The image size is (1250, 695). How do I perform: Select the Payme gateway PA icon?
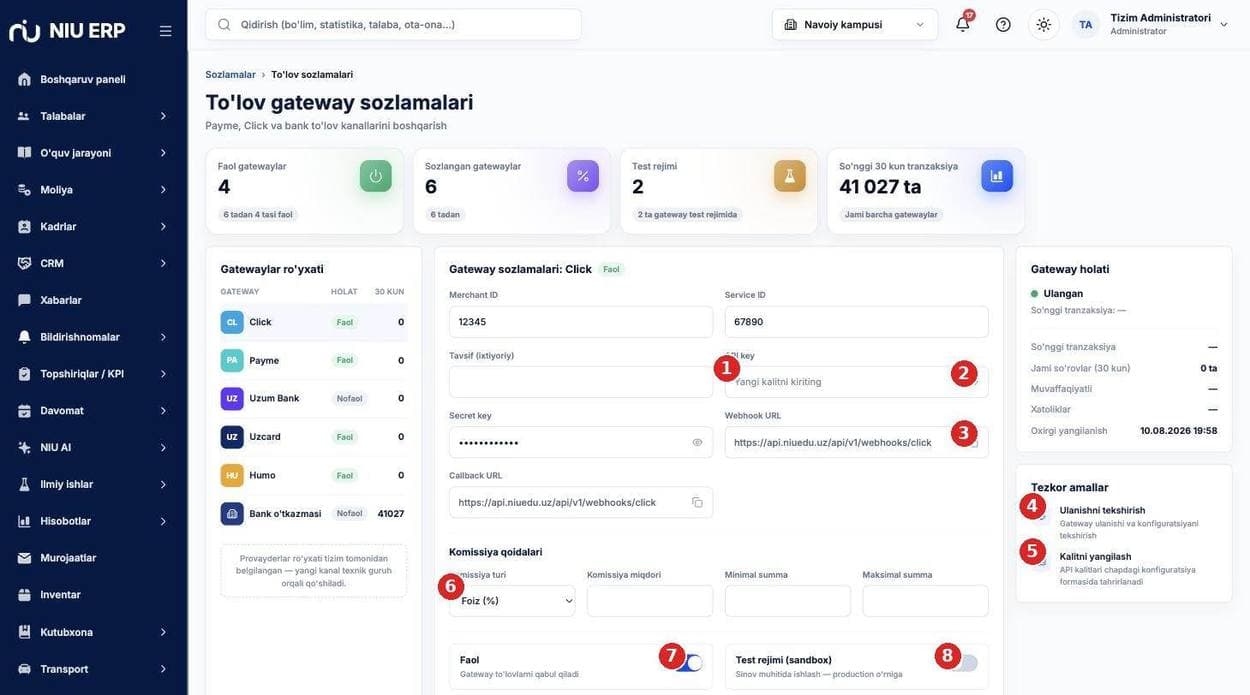click(232, 360)
